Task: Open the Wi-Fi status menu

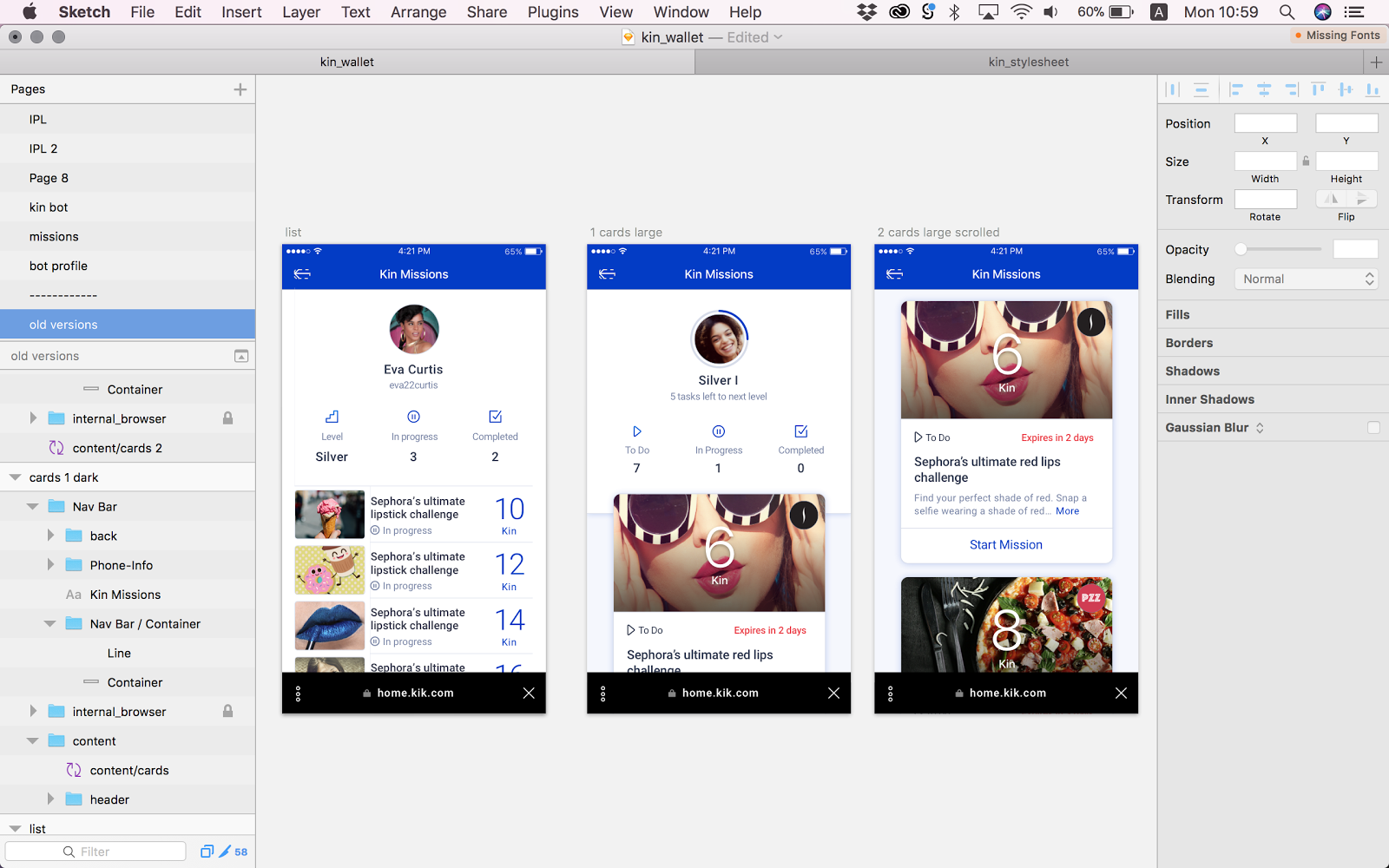Action: (1021, 12)
